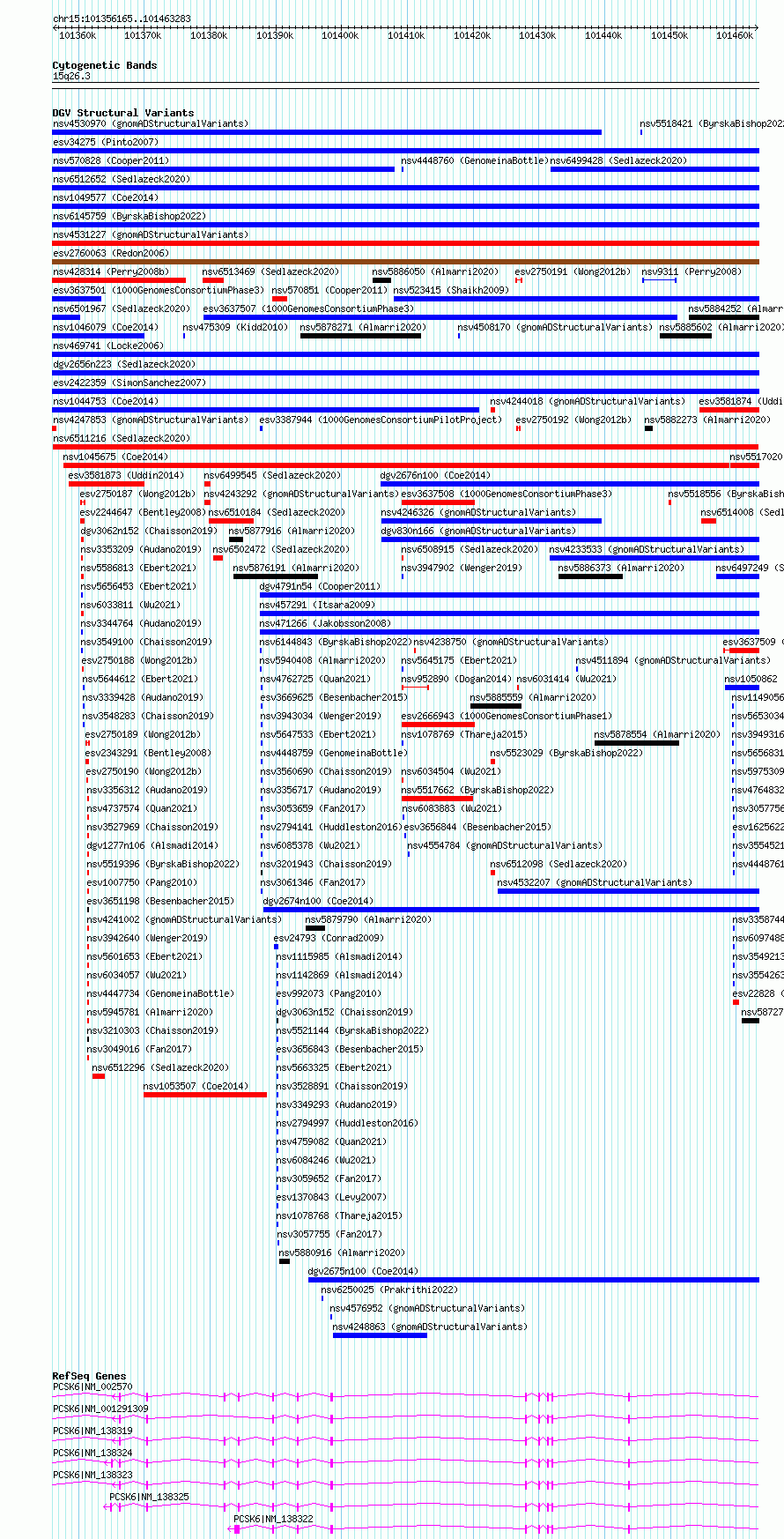Click nsv6512296 (Sedlazeck2020) label
The height and width of the screenshot is (1539, 784).
161,1067
